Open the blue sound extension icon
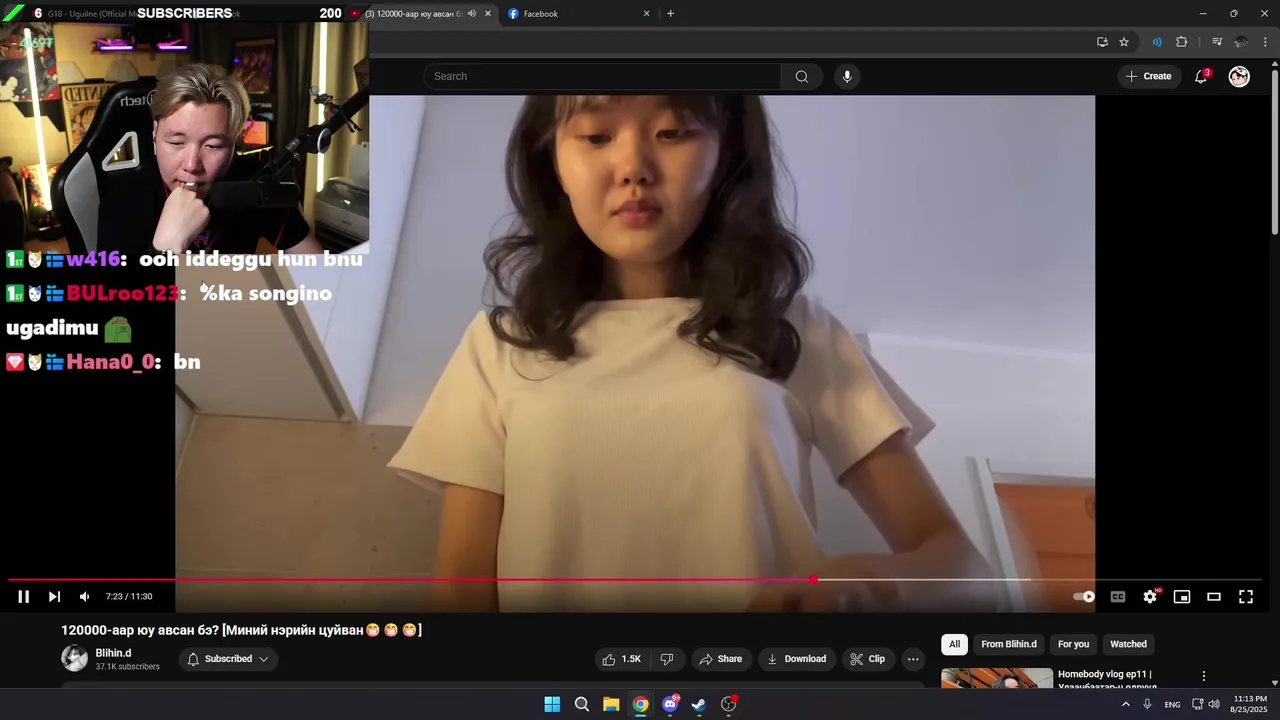Image resolution: width=1280 pixels, height=720 pixels. pyautogui.click(x=1157, y=42)
